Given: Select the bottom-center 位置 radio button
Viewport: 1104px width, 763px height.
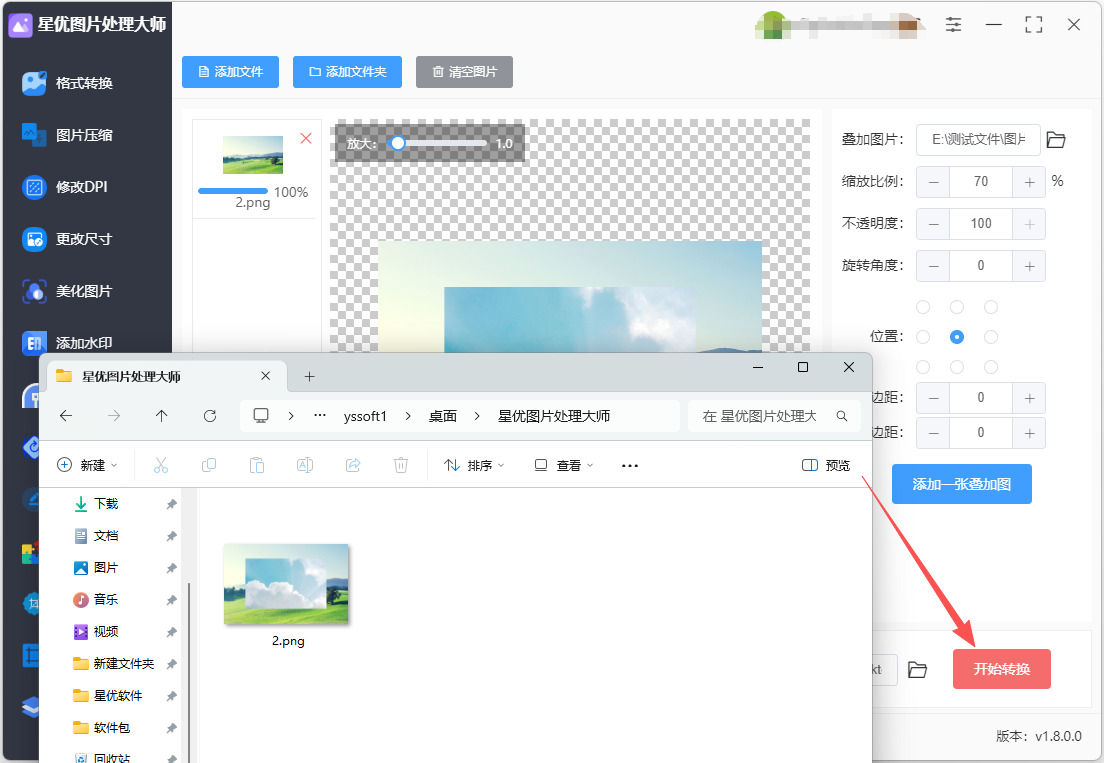Looking at the screenshot, I should [957, 367].
